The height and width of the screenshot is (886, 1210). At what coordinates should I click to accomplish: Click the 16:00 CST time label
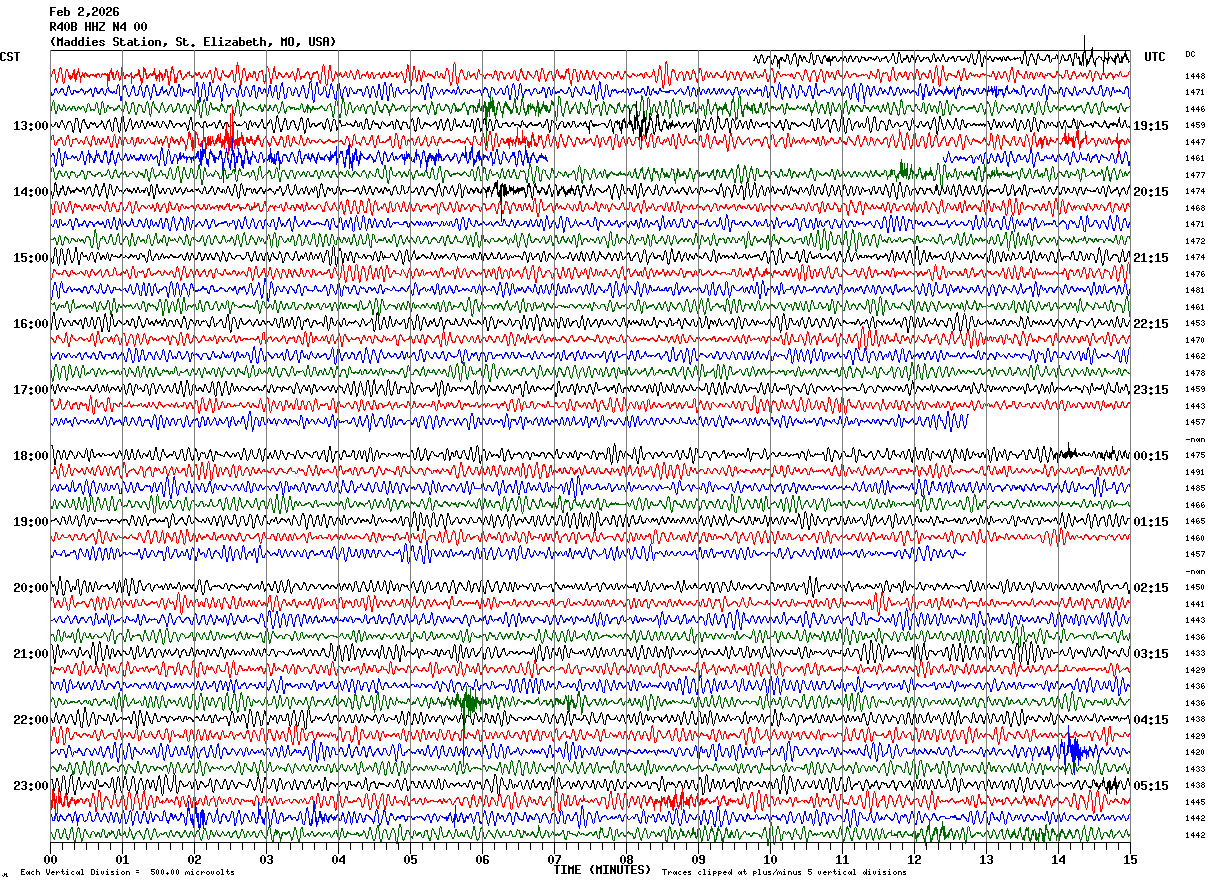tap(31, 324)
